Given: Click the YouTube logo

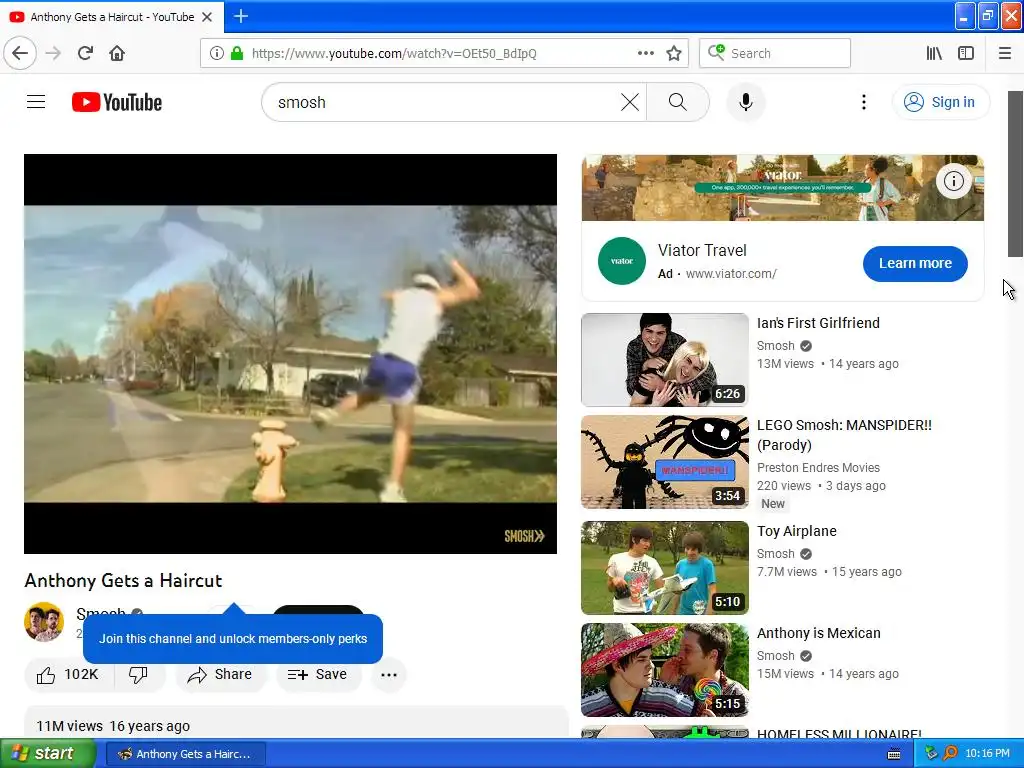Looking at the screenshot, I should coord(117,102).
